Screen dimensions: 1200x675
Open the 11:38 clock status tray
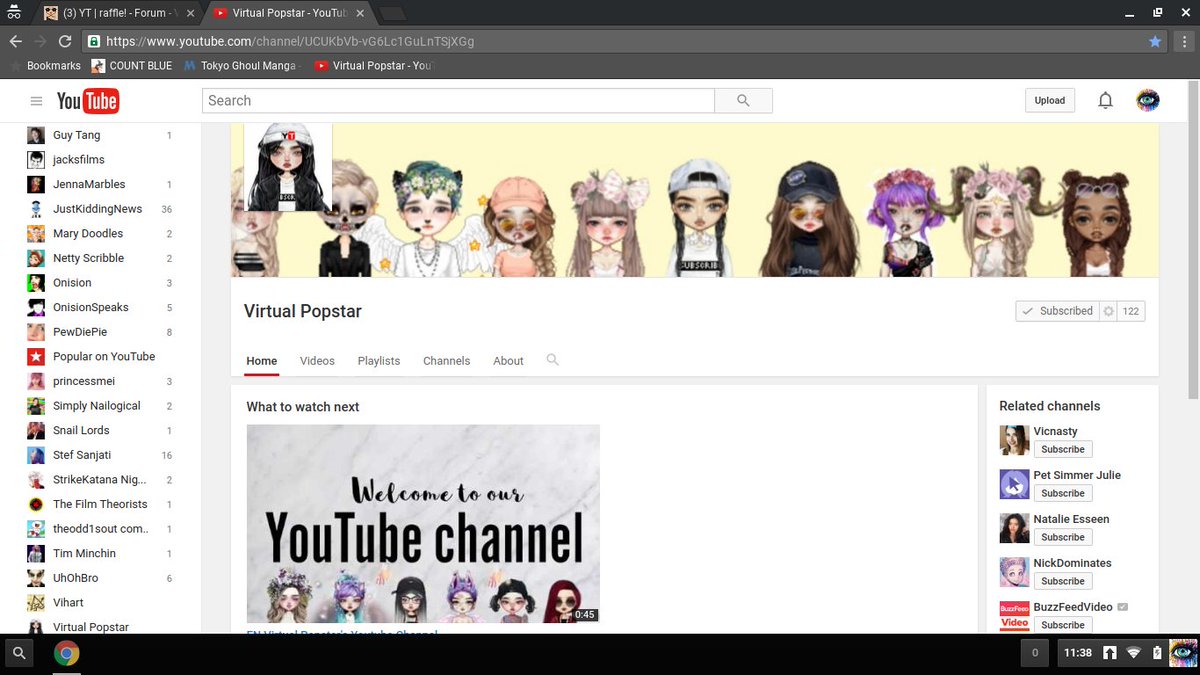click(x=1078, y=653)
